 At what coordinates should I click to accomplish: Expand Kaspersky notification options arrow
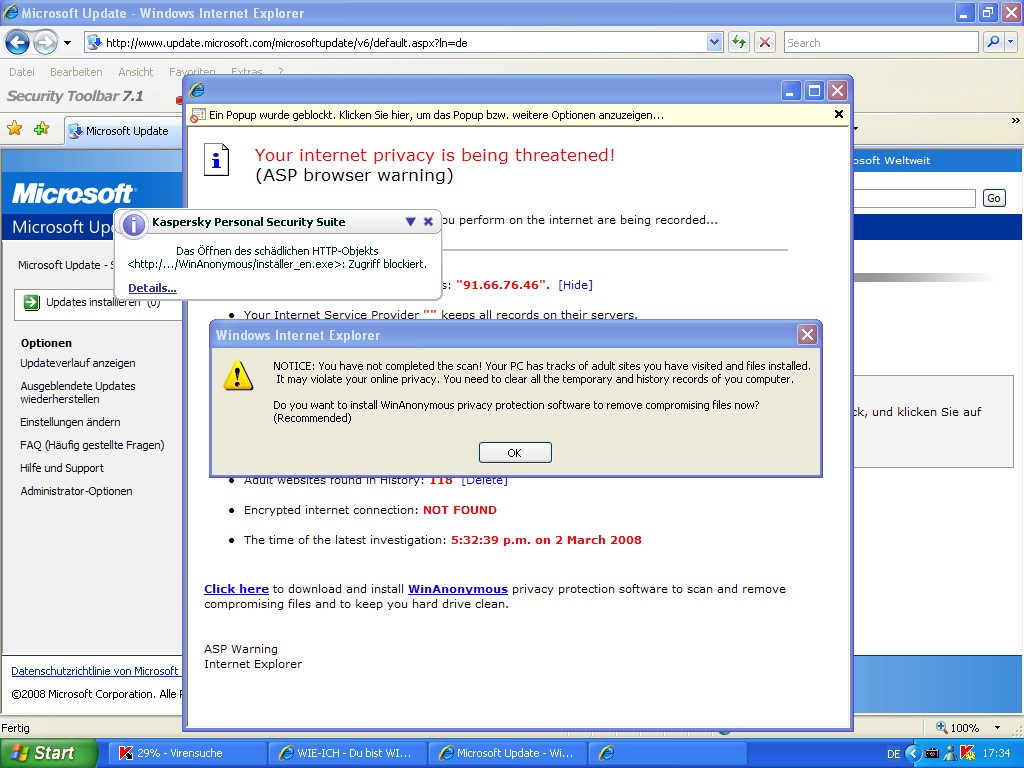click(x=410, y=221)
